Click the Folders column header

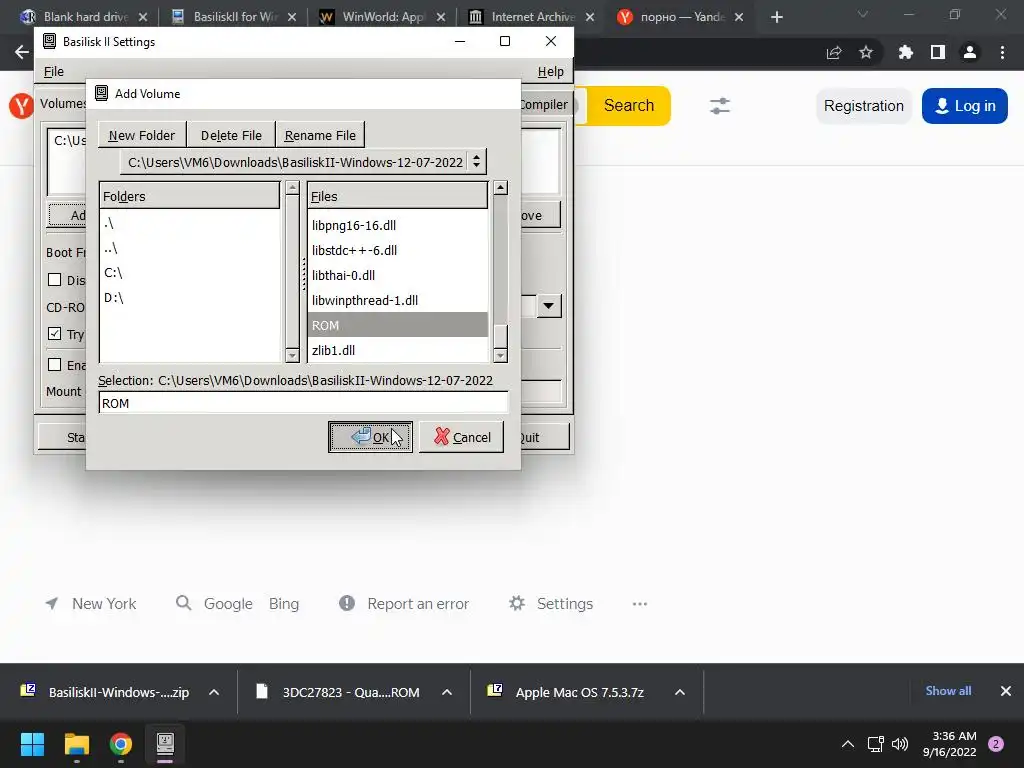click(x=189, y=196)
